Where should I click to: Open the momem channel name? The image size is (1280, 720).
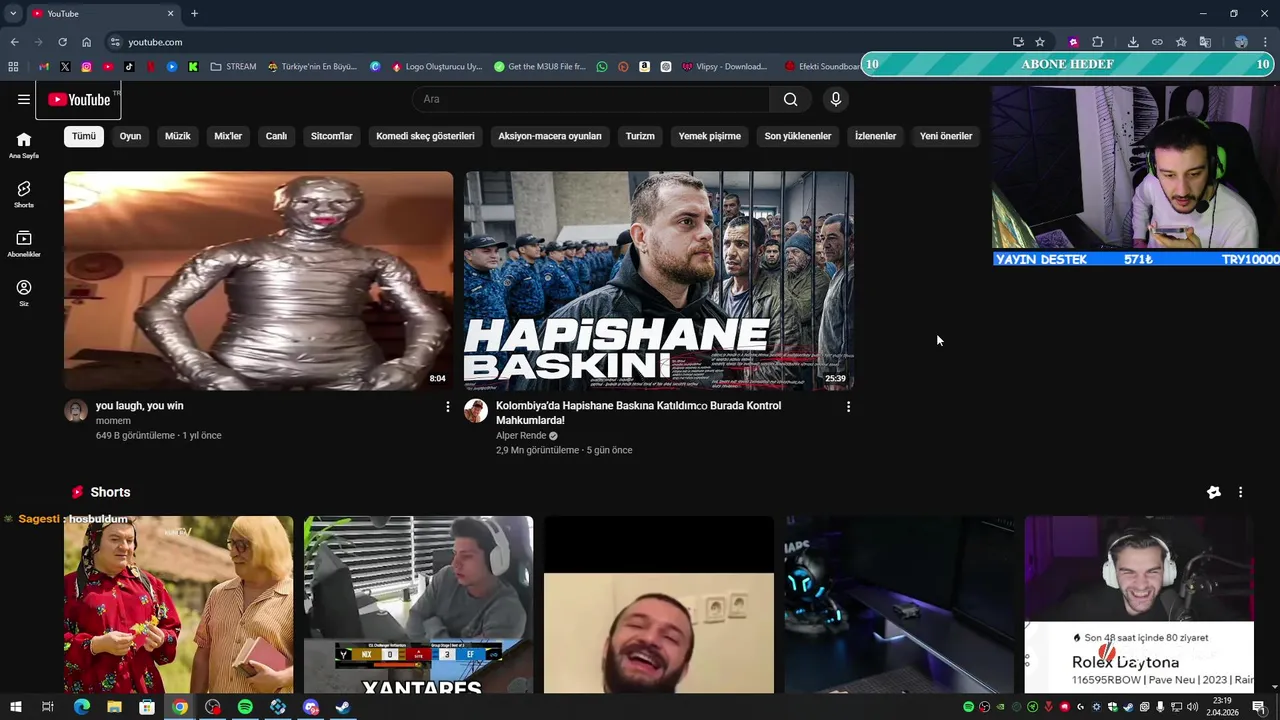pos(113,421)
